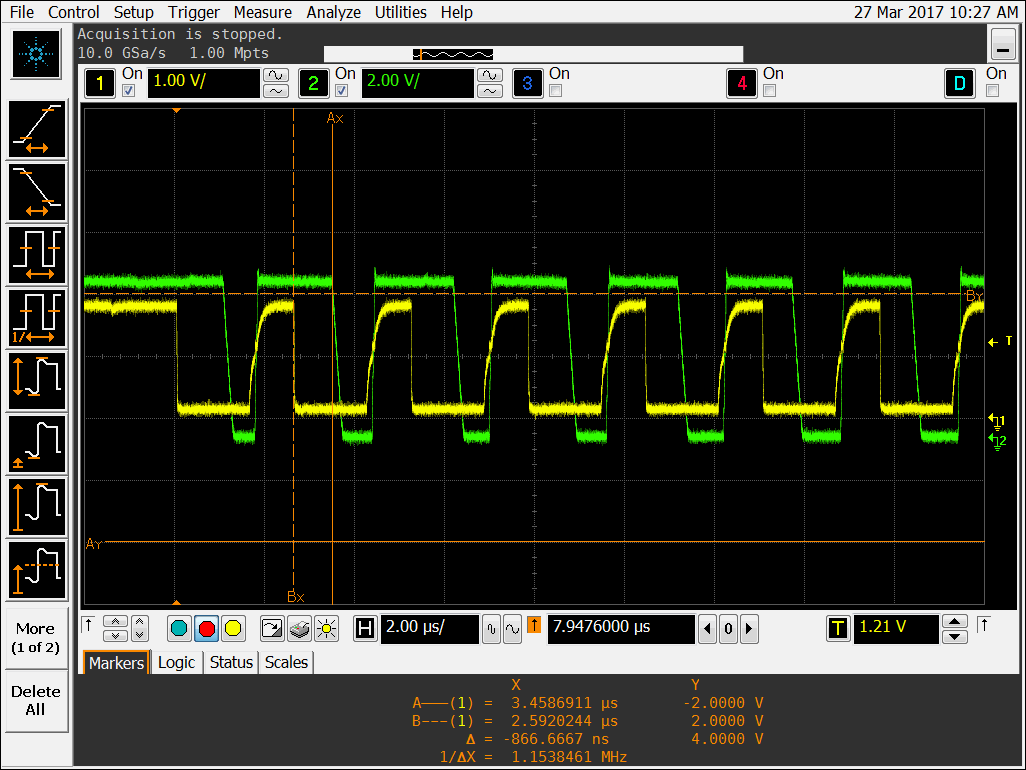Decrease channel 1 vertical scale stepper
Screen dimensions: 1026x770
point(275,91)
